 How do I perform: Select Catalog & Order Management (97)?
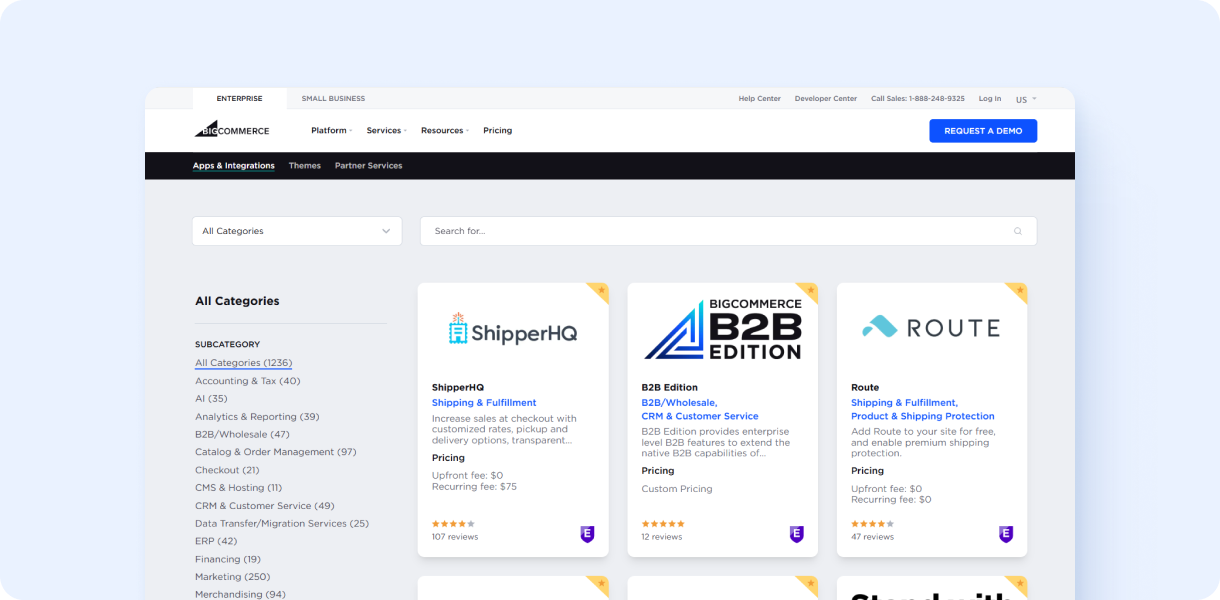pyautogui.click(x=275, y=452)
